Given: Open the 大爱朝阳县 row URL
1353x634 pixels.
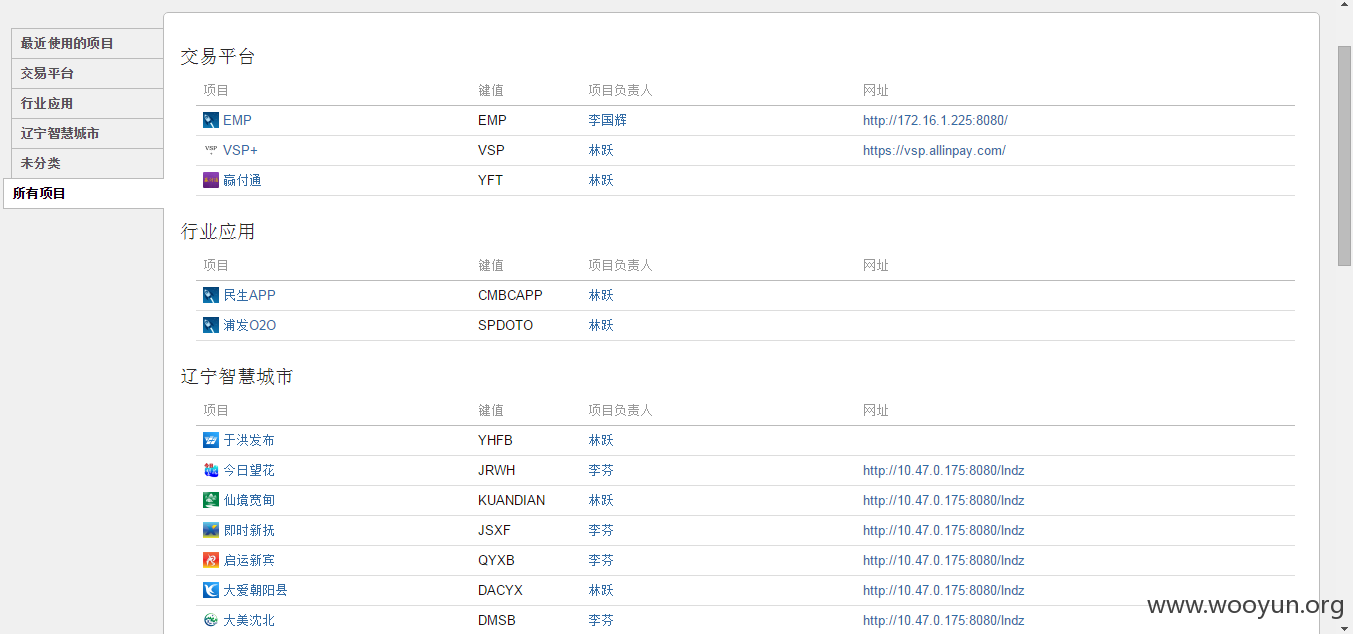Looking at the screenshot, I should click(944, 590).
